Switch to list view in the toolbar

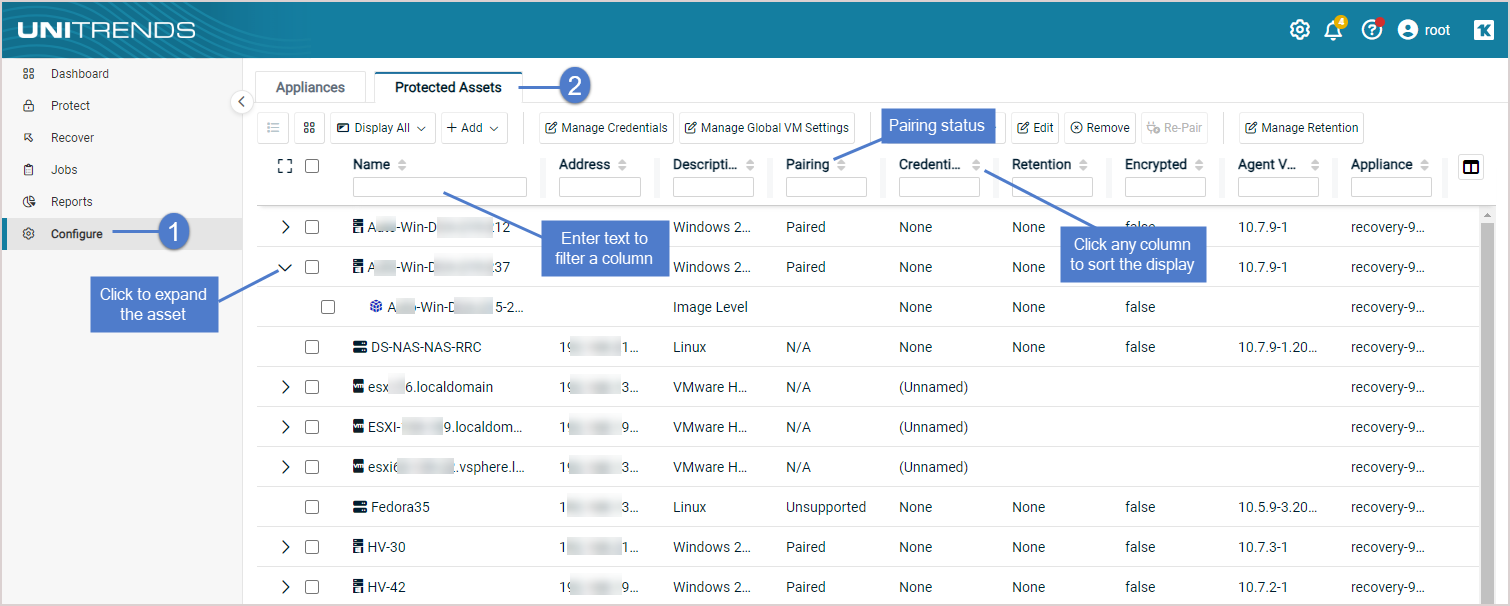pos(273,128)
